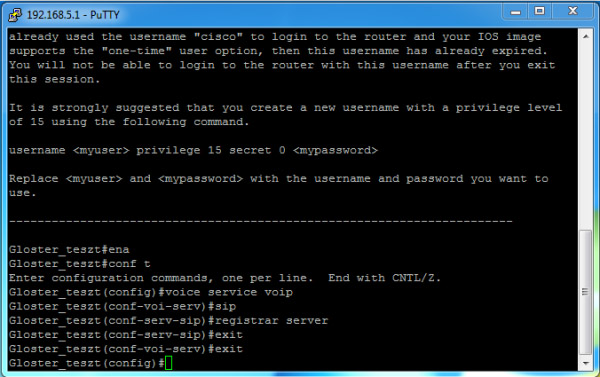Maximize the PuTTY window
Screen dimensions: 600x377
pos(540,11)
